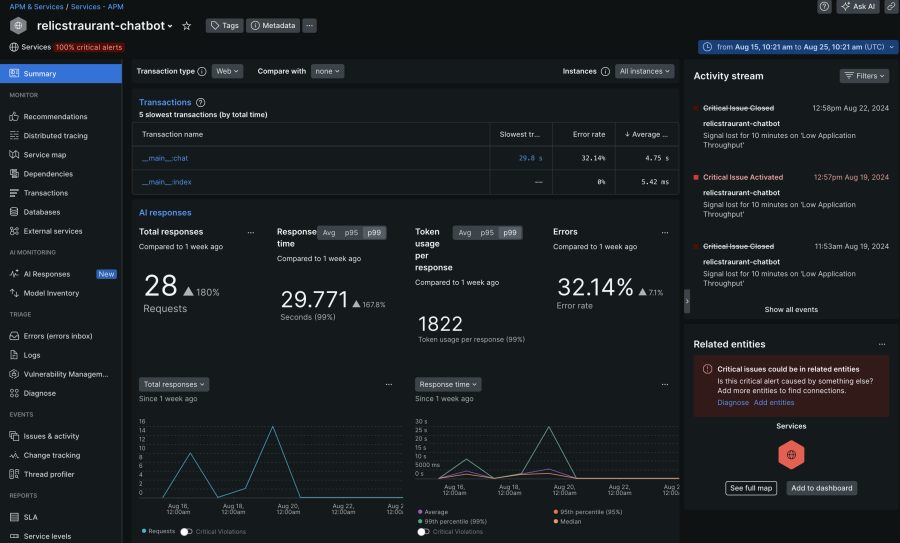Select p95 for Response time

(x=351, y=232)
